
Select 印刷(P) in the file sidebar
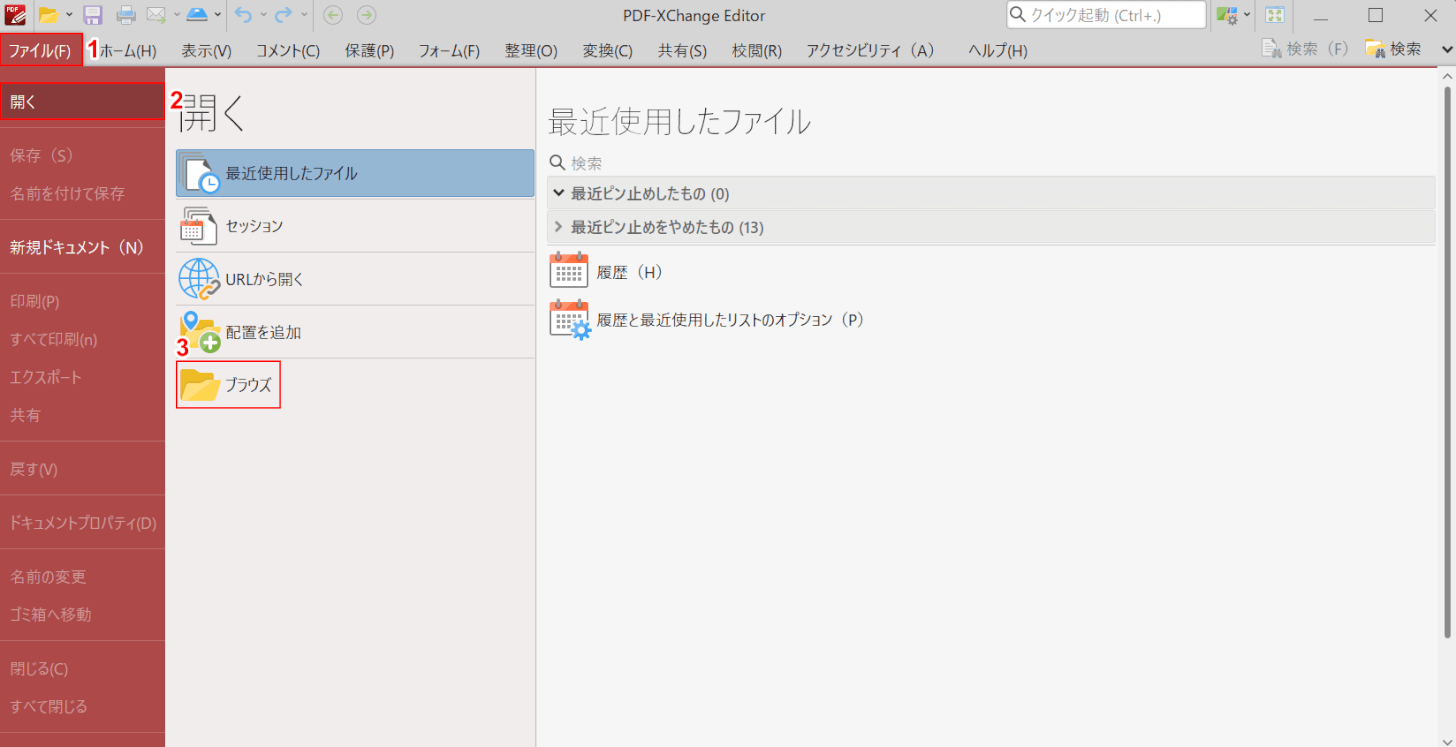click(x=82, y=302)
